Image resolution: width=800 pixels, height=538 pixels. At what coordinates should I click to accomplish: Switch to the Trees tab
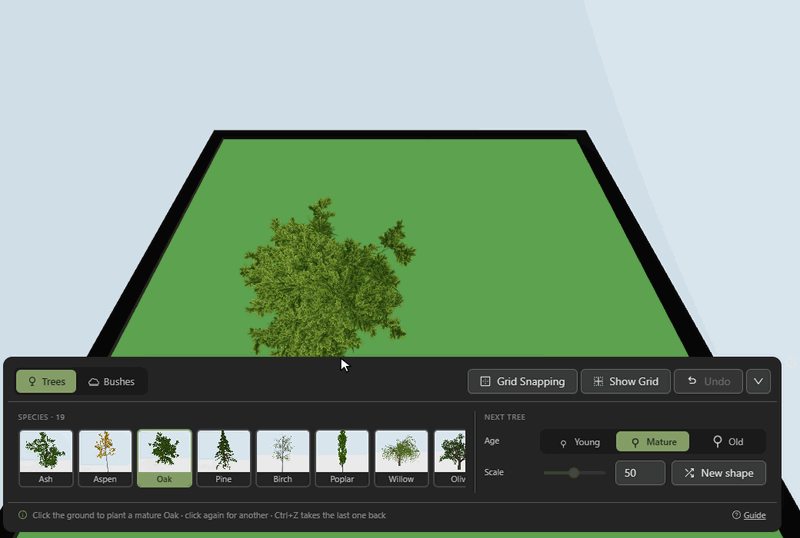click(x=46, y=381)
